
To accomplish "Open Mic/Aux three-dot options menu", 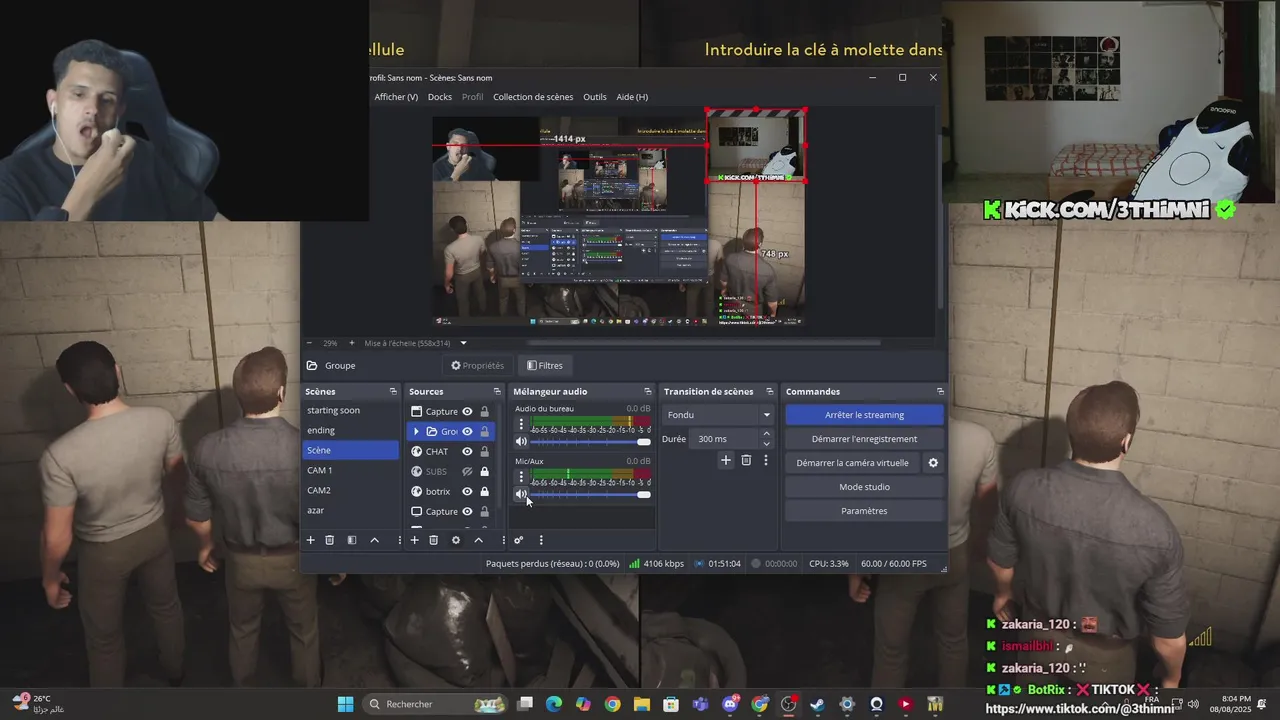I will pos(521,477).
